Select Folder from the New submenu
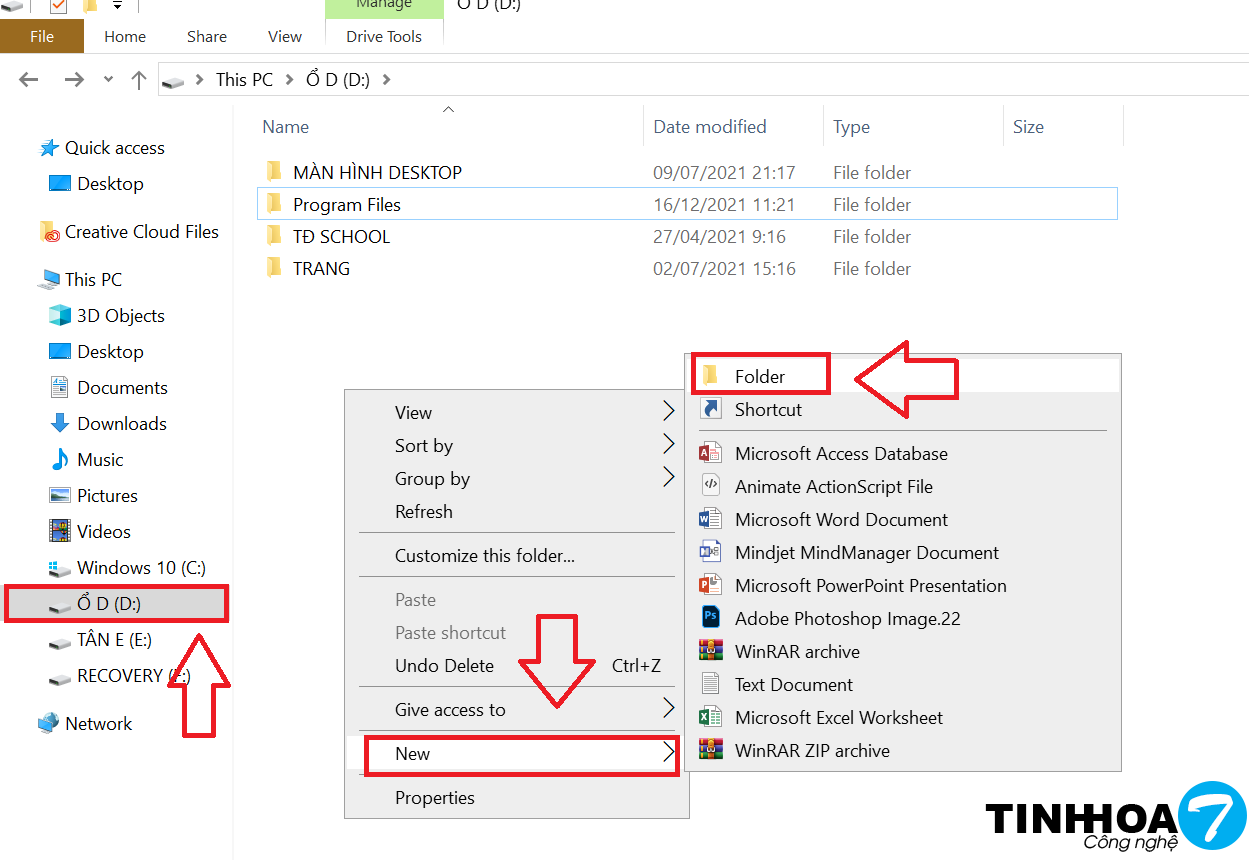Viewport: 1249px width, 860px height. click(x=760, y=376)
